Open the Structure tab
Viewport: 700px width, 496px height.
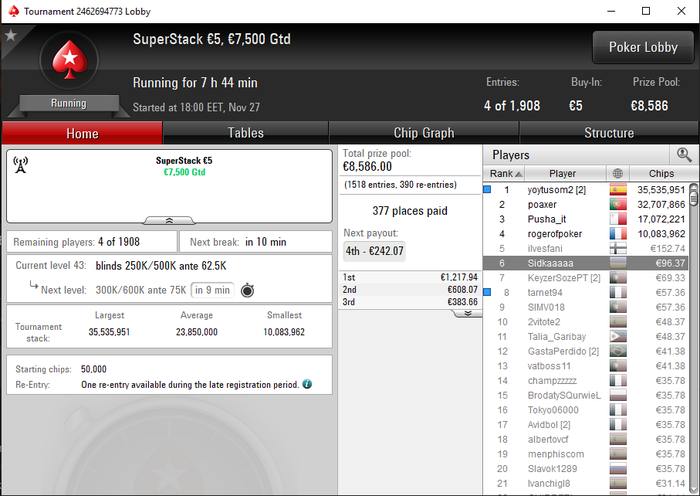click(609, 133)
